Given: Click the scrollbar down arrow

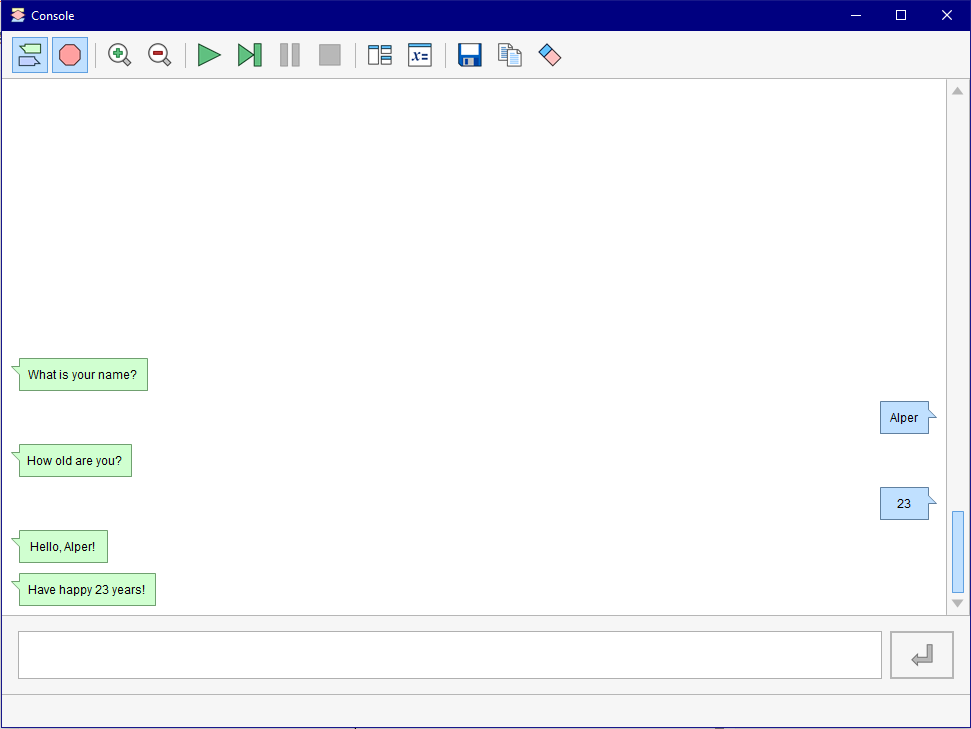Looking at the screenshot, I should 957,603.
